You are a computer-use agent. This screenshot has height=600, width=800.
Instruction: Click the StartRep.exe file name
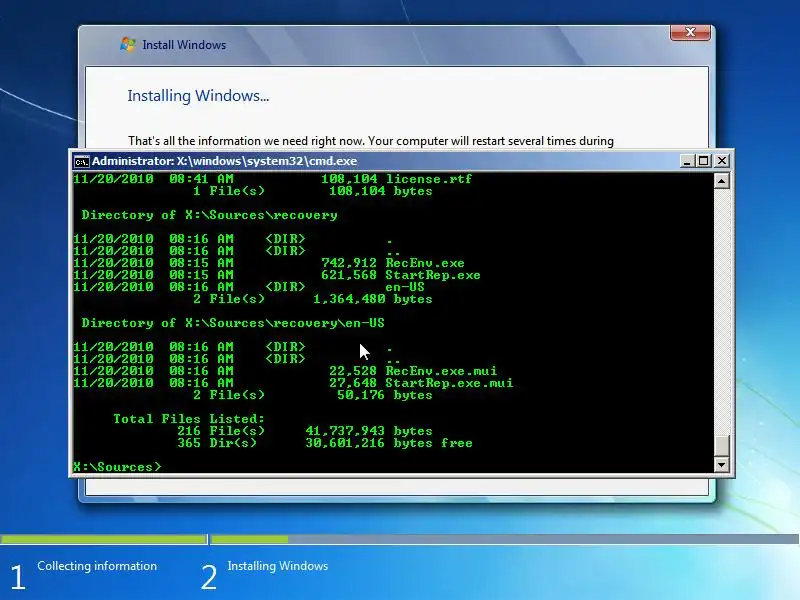point(433,275)
